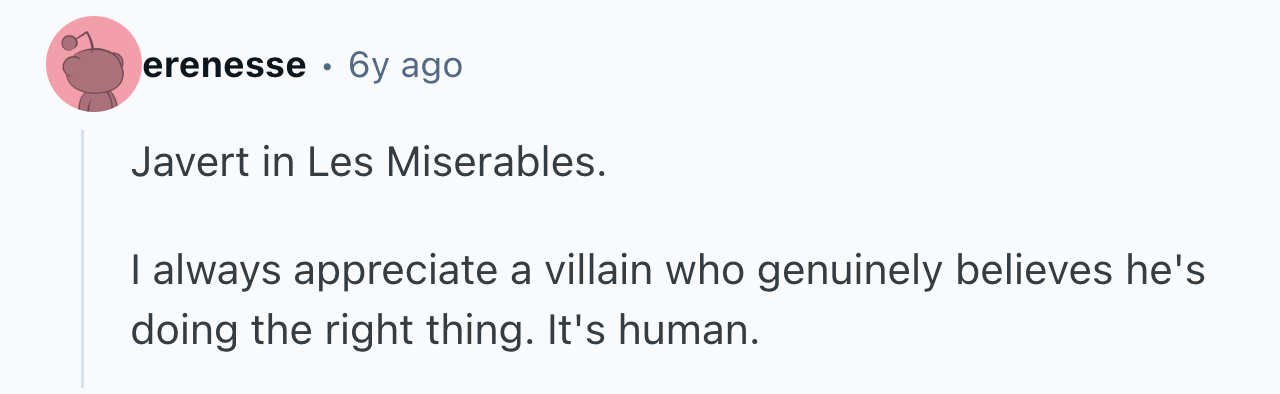Image resolution: width=1280 pixels, height=394 pixels.
Task: Click the word villain in the comment
Action: pyautogui.click(x=587, y=271)
